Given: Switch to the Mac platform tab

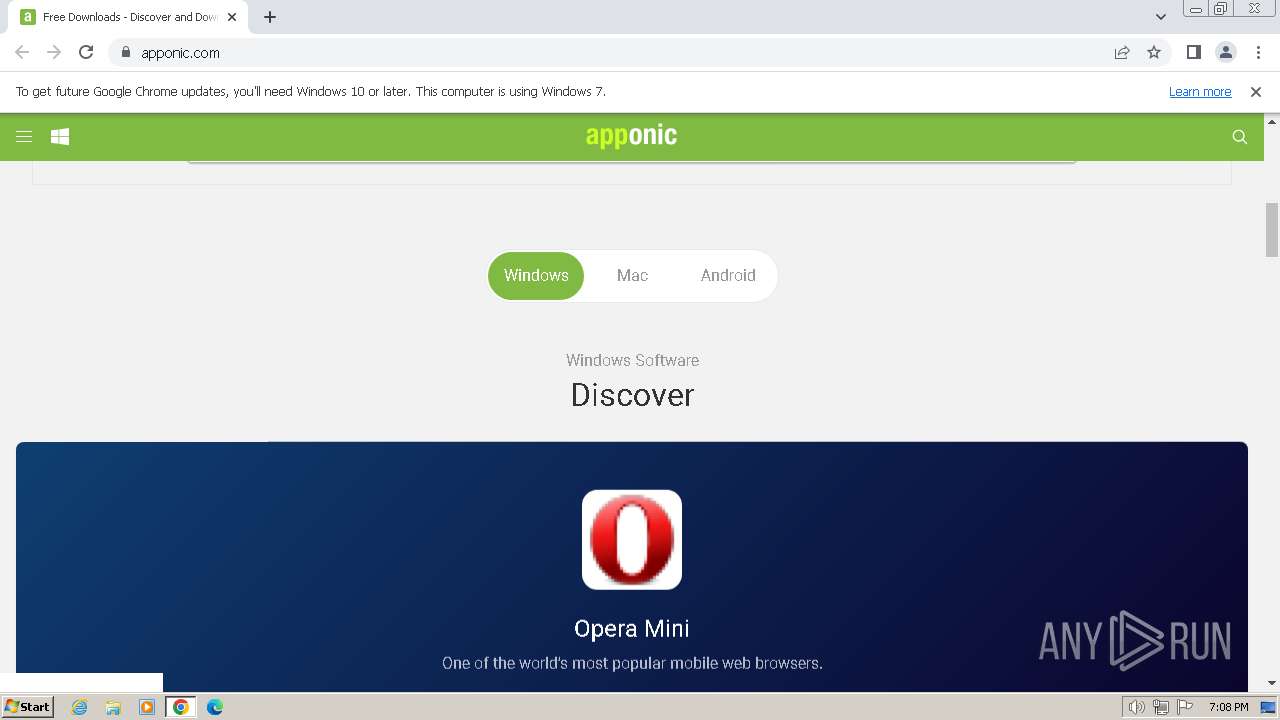Looking at the screenshot, I should coord(632,276).
